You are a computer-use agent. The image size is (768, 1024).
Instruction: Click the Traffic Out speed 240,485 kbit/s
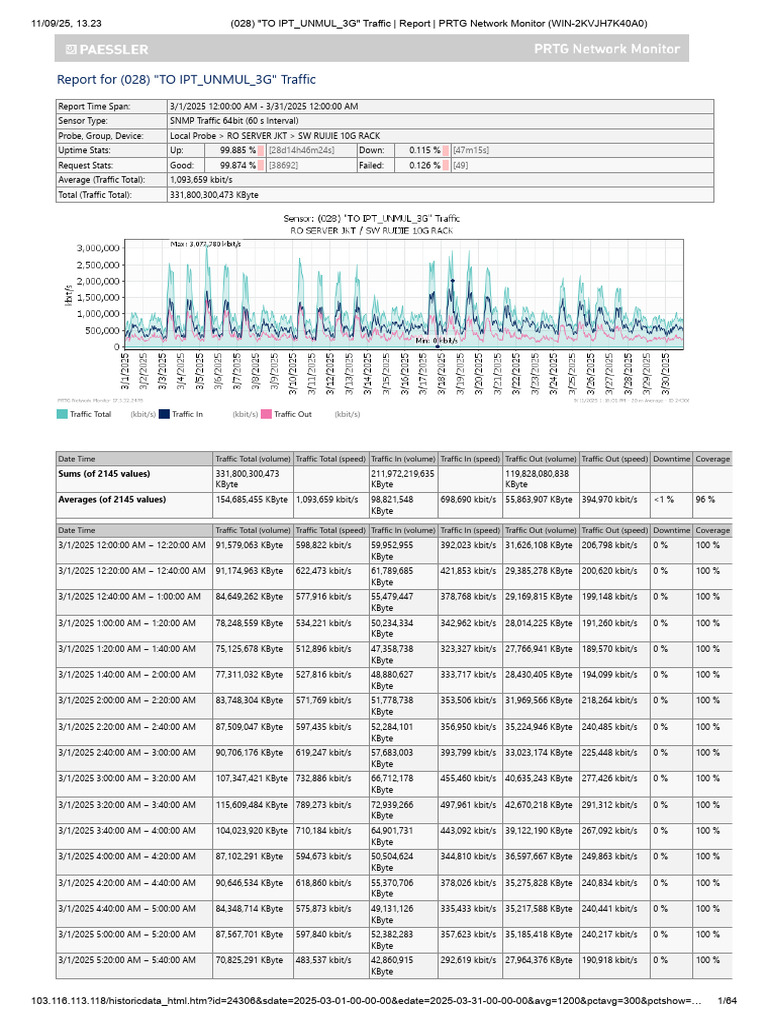pos(609,727)
